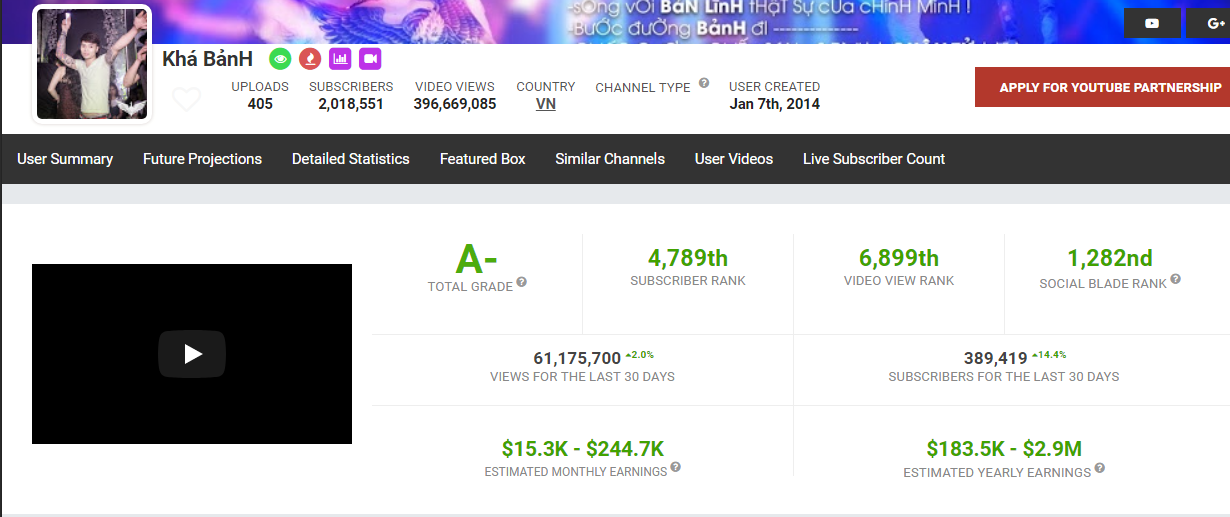Click the purple video camera icon
This screenshot has width=1230, height=517.
coord(370,59)
